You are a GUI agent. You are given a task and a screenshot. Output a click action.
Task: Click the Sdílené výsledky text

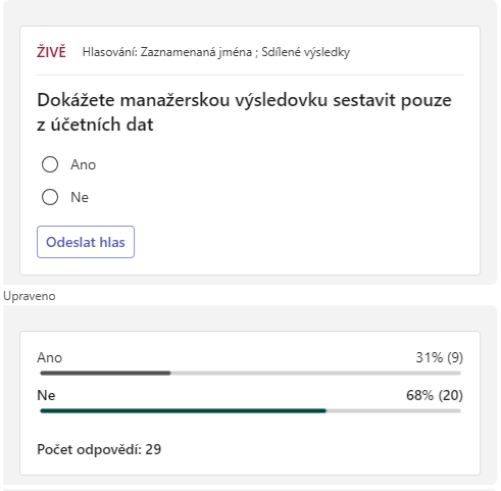(306, 52)
